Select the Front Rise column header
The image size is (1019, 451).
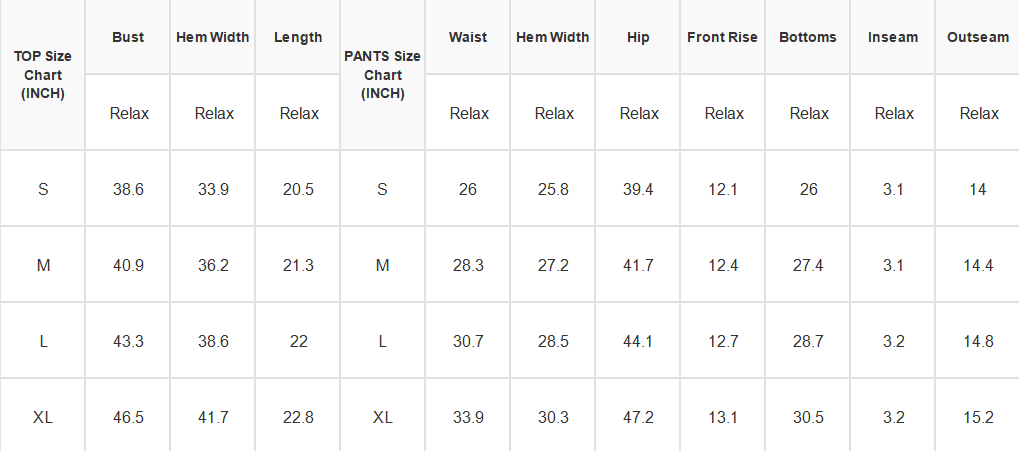(722, 37)
